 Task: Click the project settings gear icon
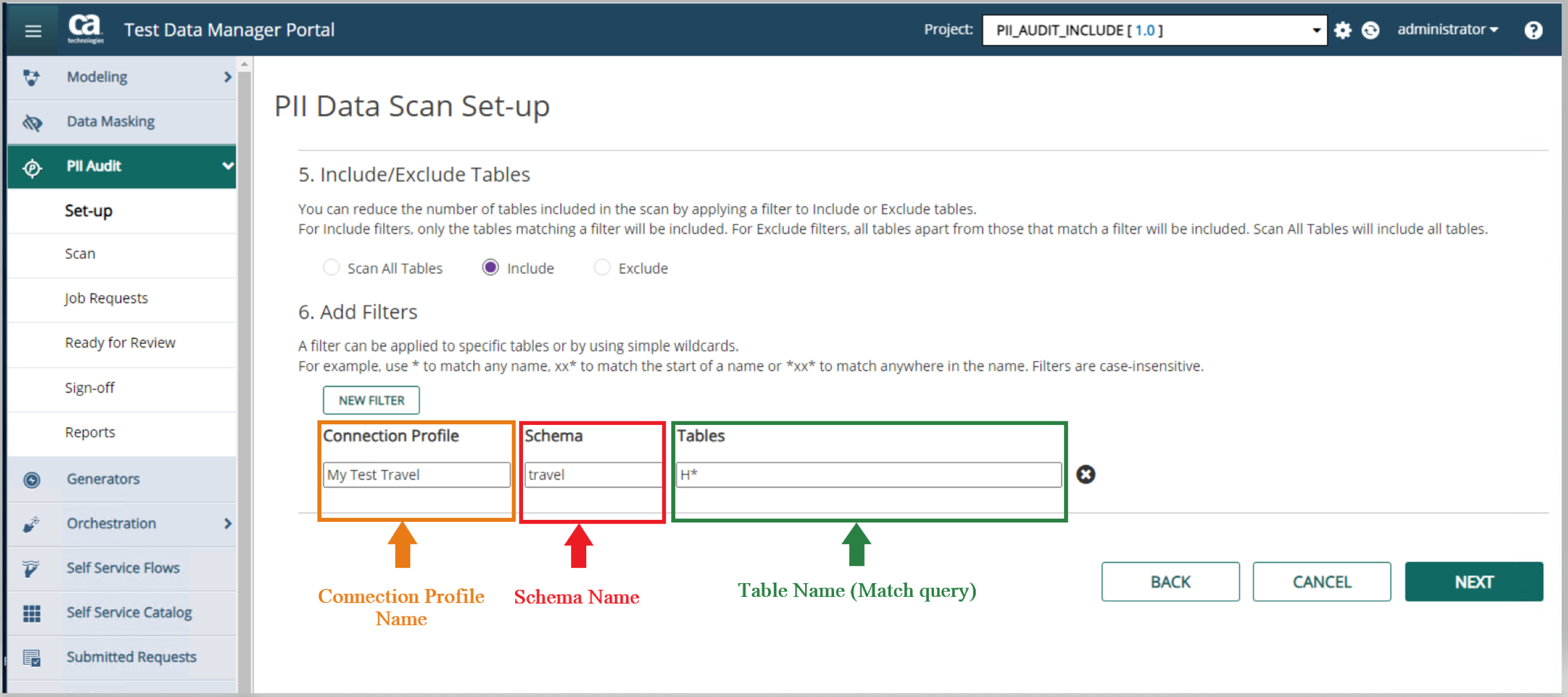click(1343, 30)
